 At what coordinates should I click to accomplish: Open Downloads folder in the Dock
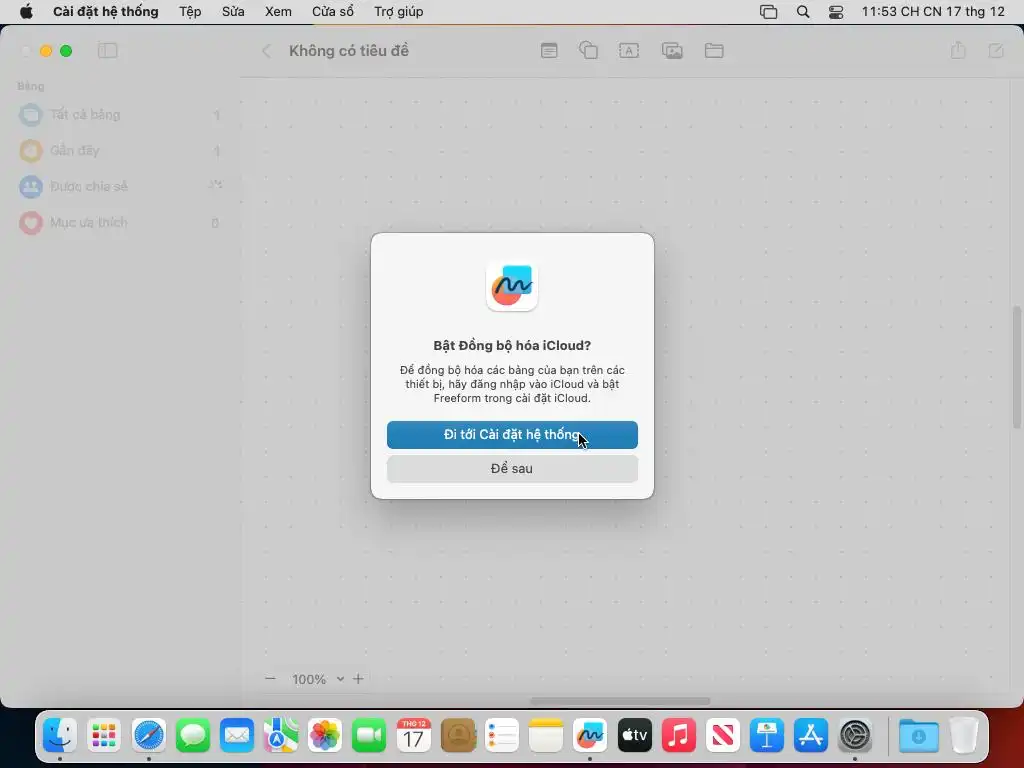[x=918, y=735]
